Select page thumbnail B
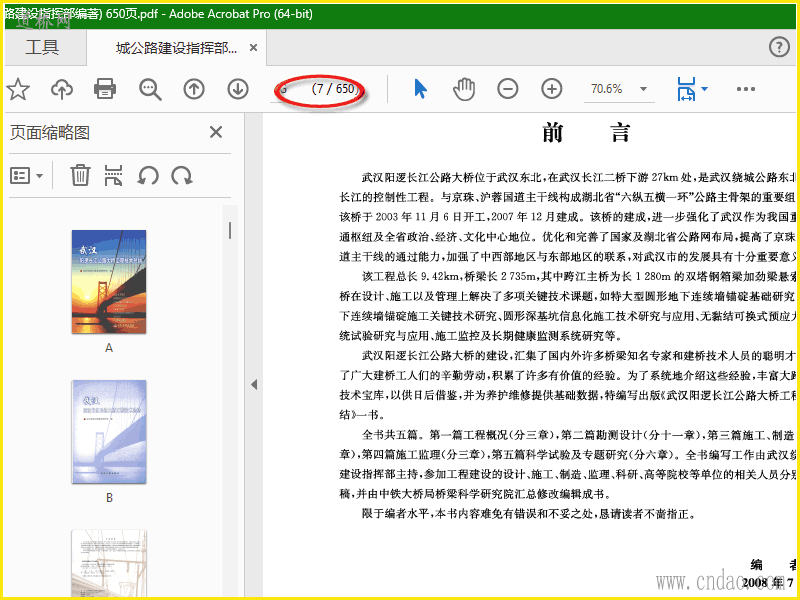The image size is (800, 600). (109, 432)
